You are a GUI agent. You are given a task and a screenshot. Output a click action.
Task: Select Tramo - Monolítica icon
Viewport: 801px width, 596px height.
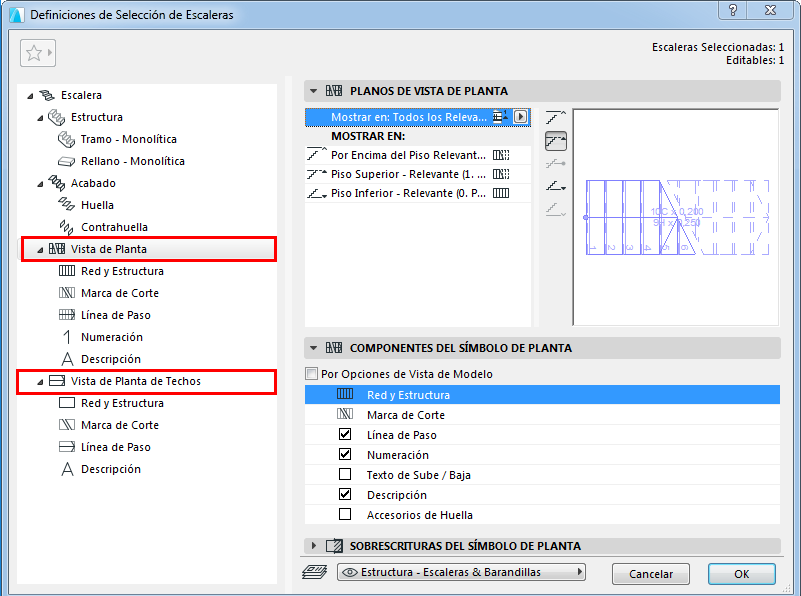pyautogui.click(x=66, y=139)
